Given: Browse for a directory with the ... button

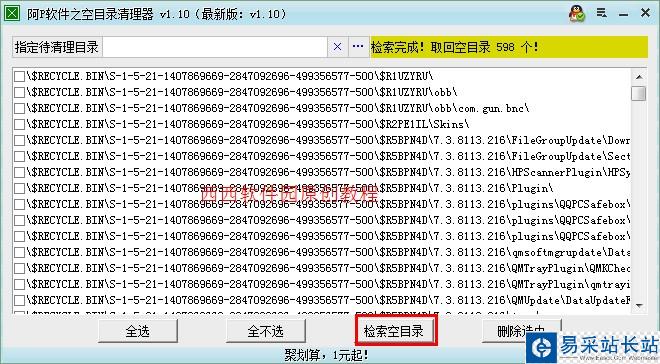Looking at the screenshot, I should [x=358, y=47].
